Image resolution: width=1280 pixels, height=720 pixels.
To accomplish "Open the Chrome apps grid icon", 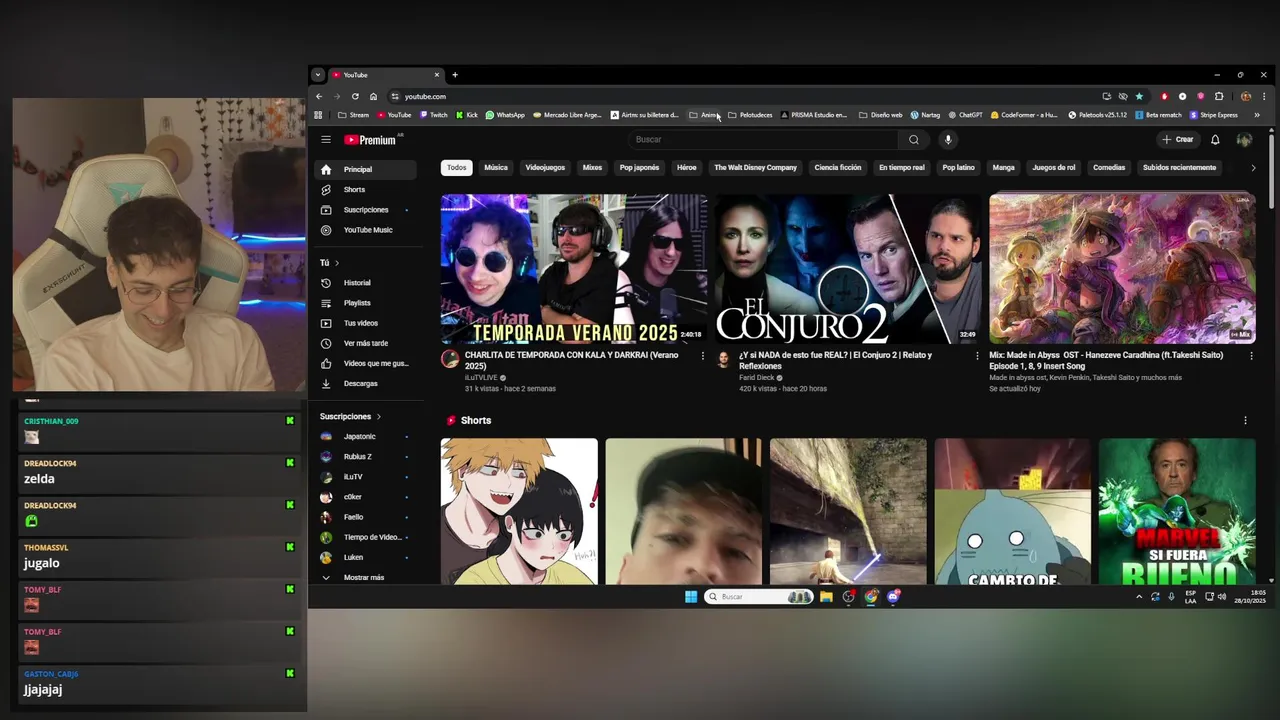I will coord(318,115).
